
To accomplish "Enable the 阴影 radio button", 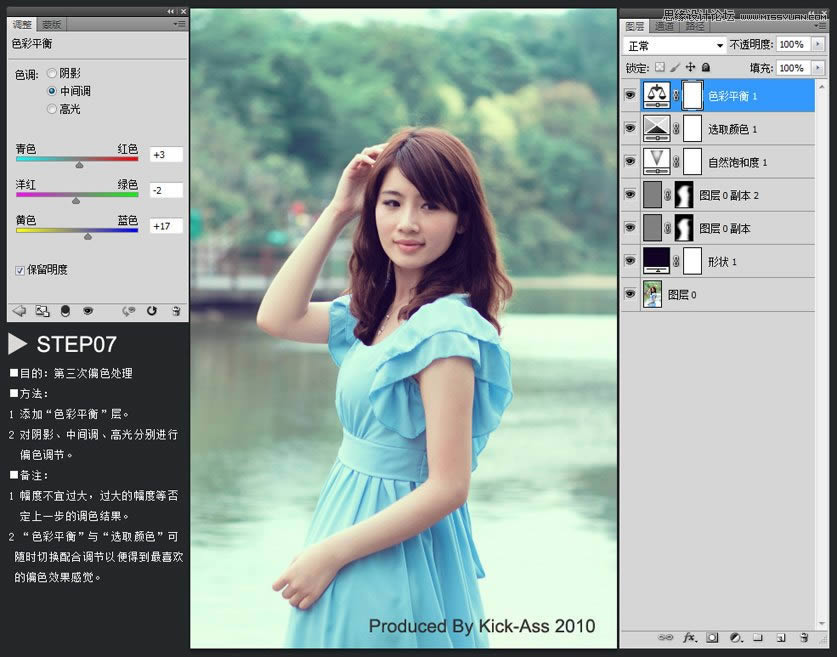I will point(51,72).
